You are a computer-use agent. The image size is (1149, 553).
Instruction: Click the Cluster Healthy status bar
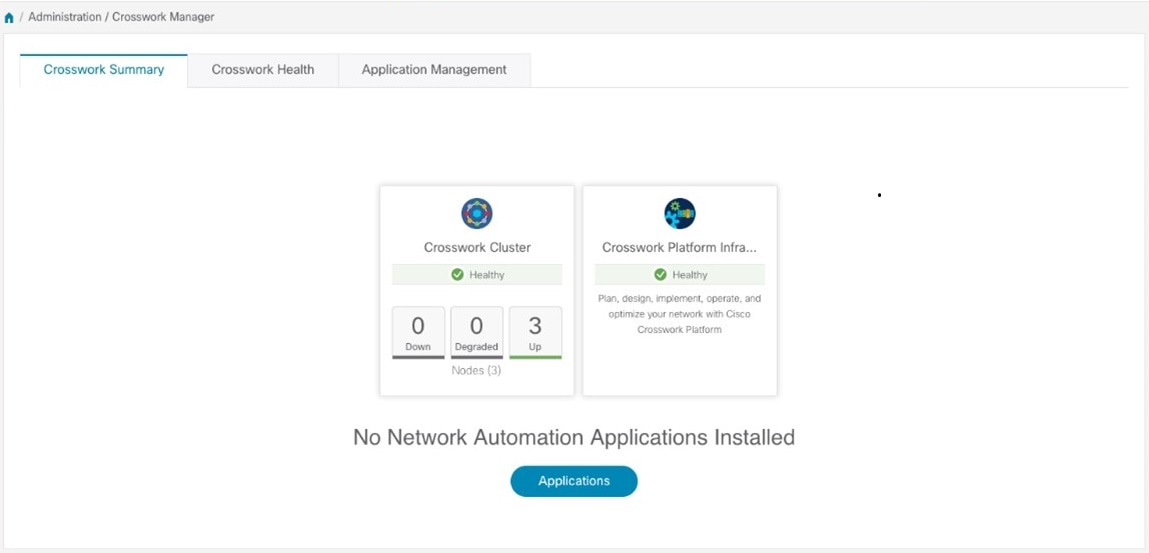(x=477, y=275)
